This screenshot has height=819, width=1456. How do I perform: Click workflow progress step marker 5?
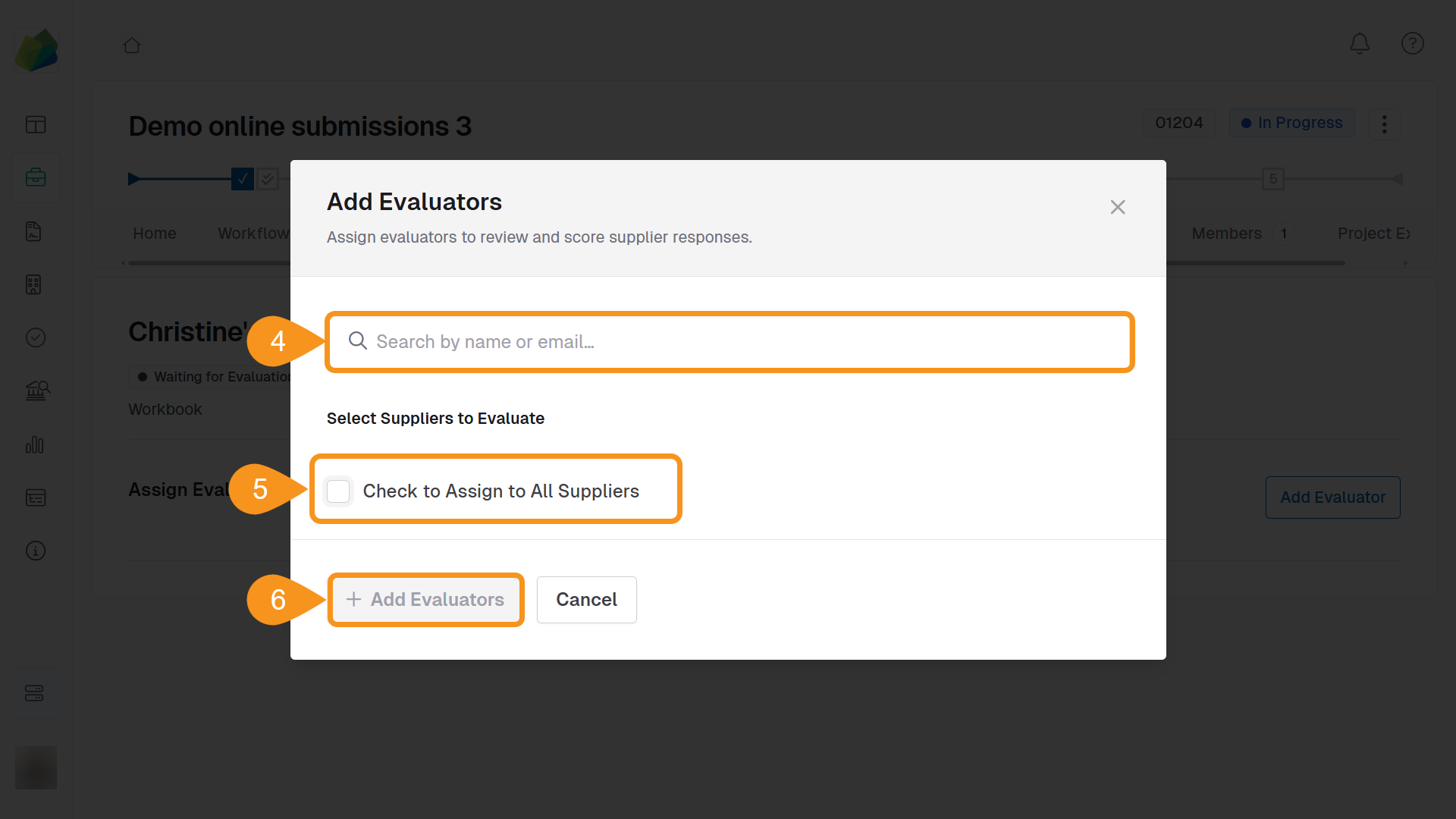point(1273,179)
